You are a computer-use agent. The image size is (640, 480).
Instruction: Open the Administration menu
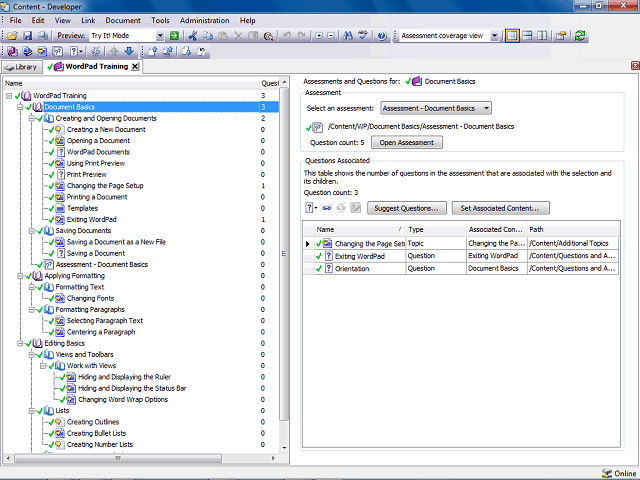coord(204,20)
